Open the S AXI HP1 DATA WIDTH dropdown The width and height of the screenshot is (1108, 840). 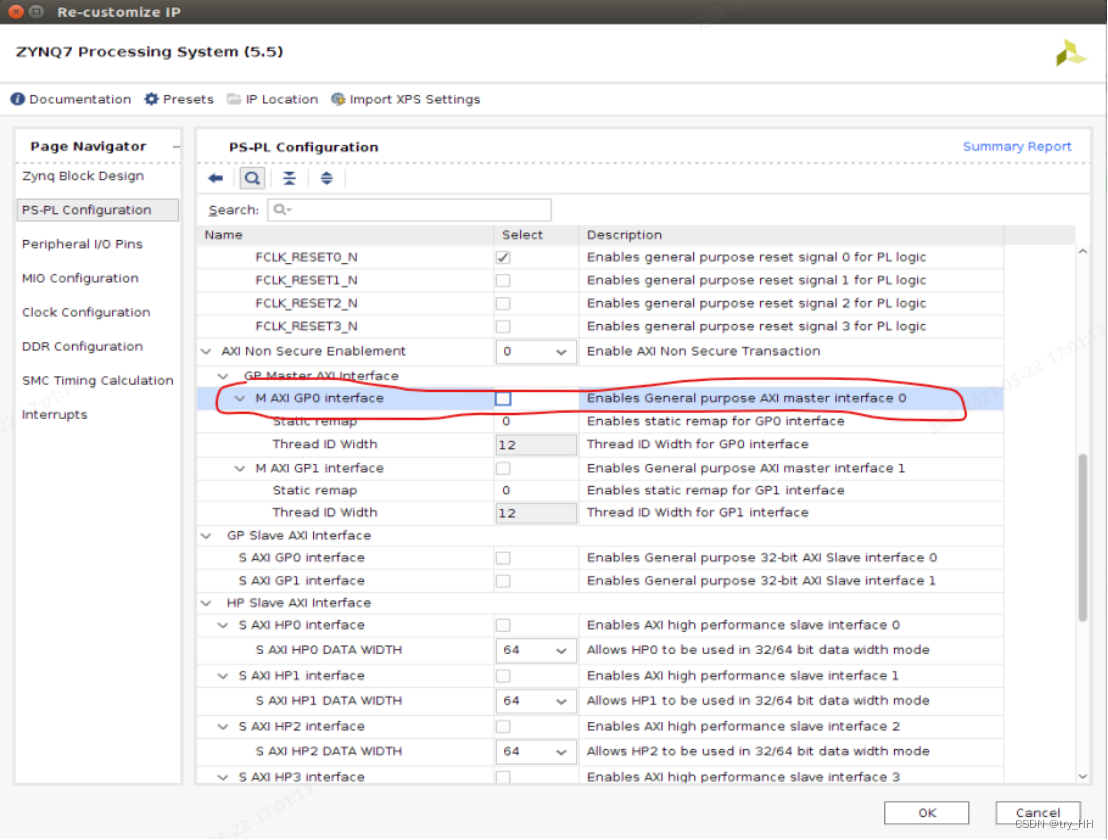pos(536,701)
